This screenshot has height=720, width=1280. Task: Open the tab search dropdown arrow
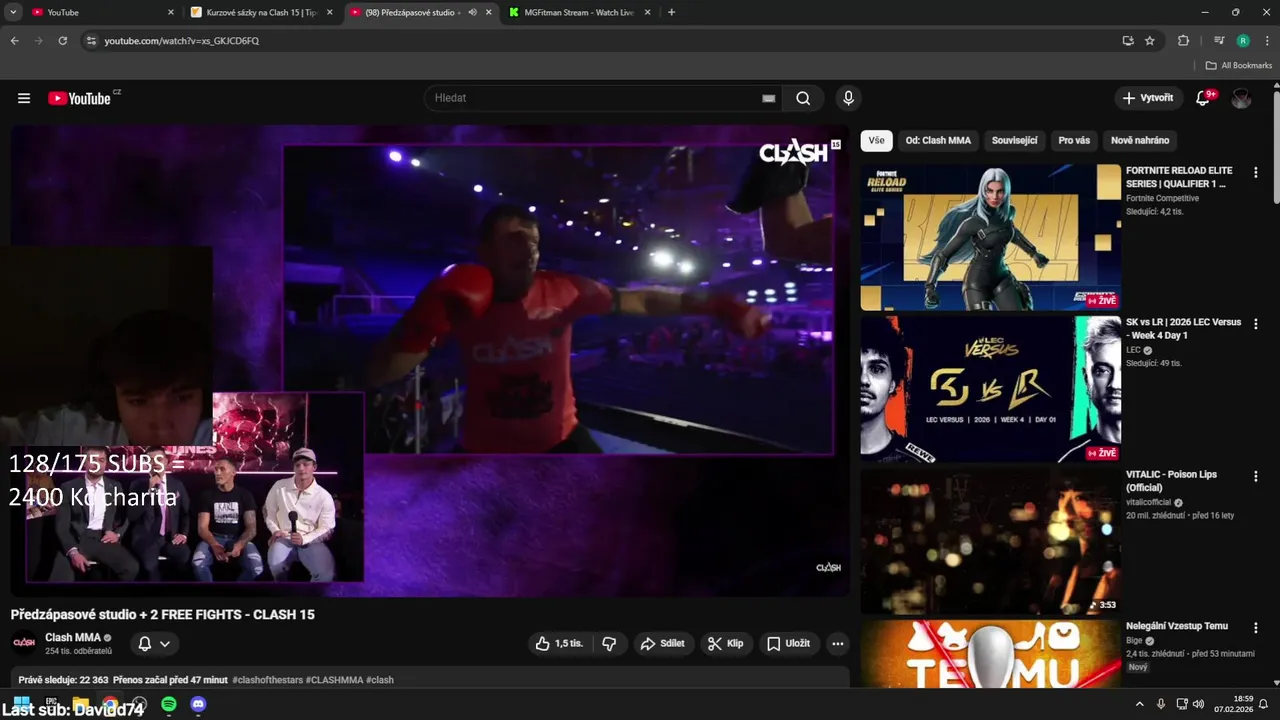pos(13,12)
